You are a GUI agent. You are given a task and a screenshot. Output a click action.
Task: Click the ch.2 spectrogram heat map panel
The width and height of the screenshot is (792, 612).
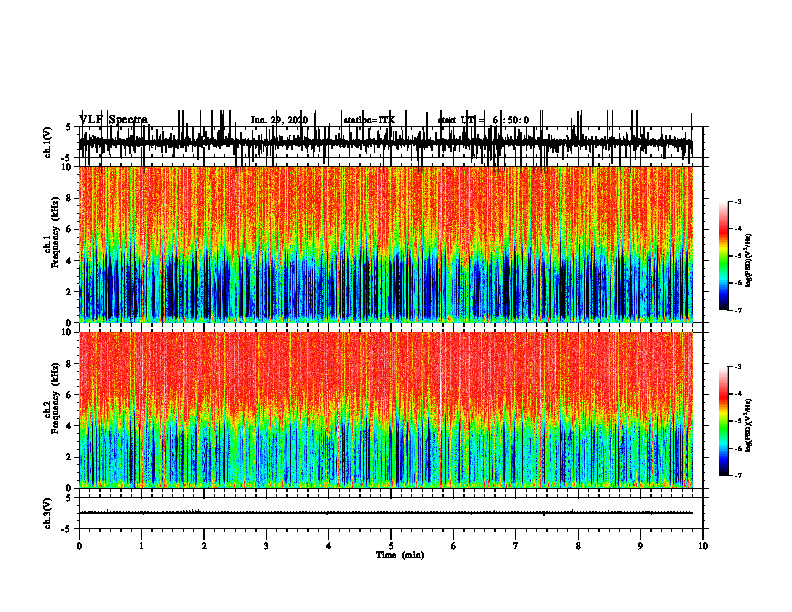[x=386, y=410]
